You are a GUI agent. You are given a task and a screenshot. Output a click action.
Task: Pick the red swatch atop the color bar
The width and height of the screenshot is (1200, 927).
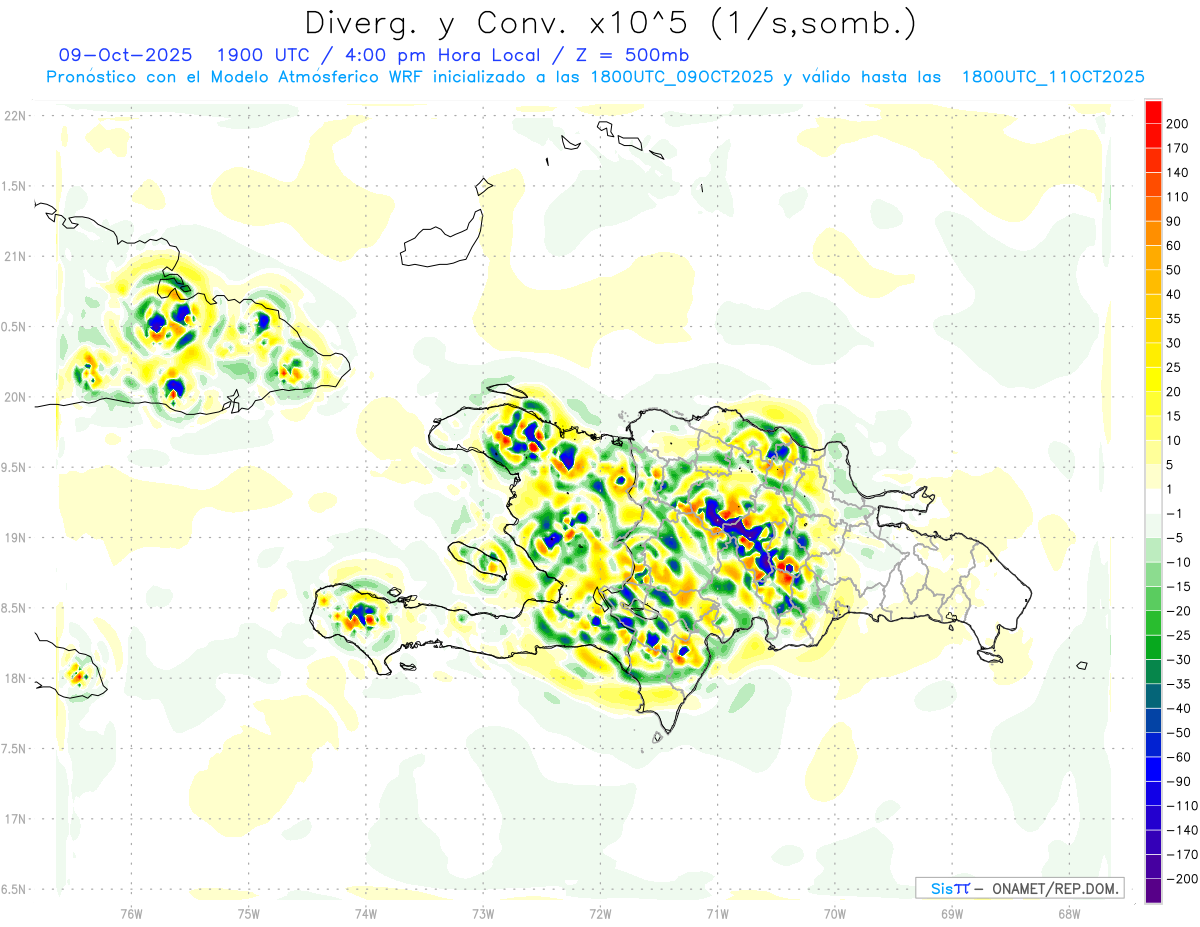[1153, 111]
